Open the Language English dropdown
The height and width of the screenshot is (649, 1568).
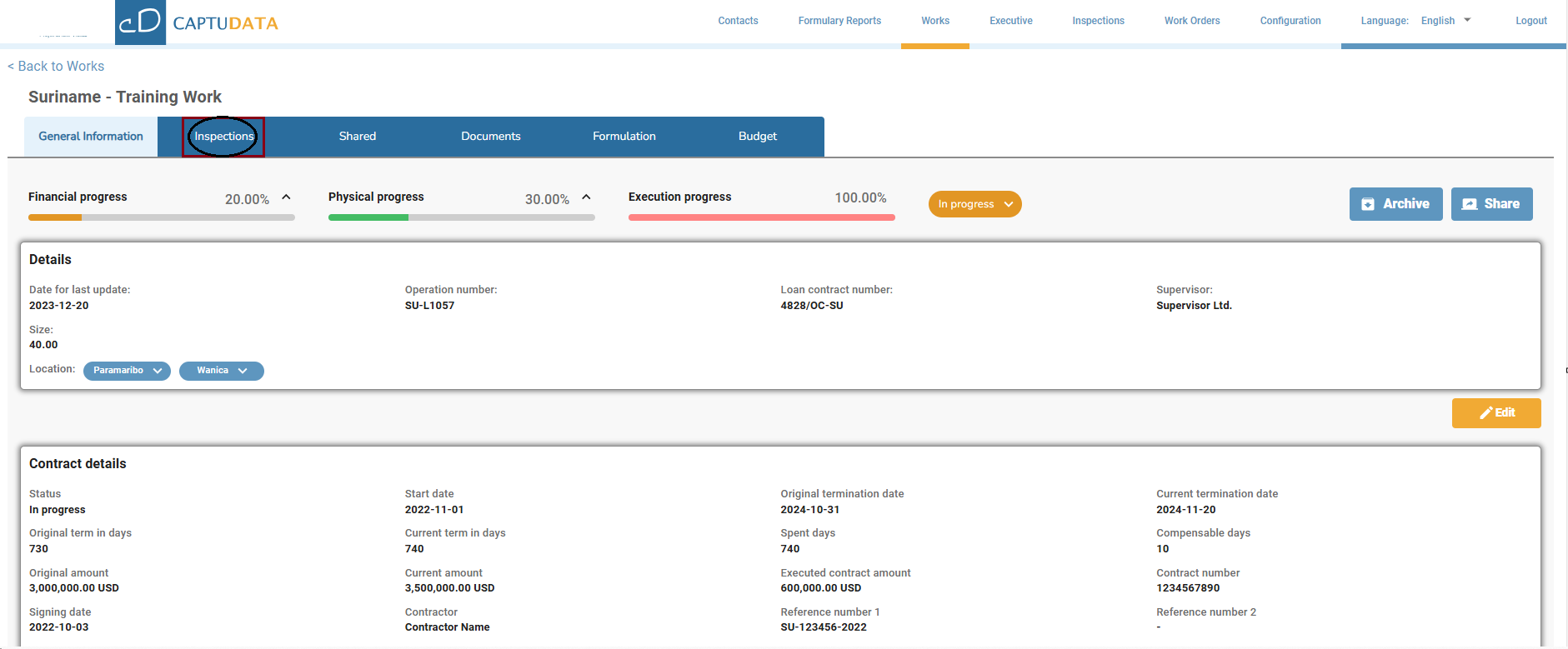(x=1445, y=21)
